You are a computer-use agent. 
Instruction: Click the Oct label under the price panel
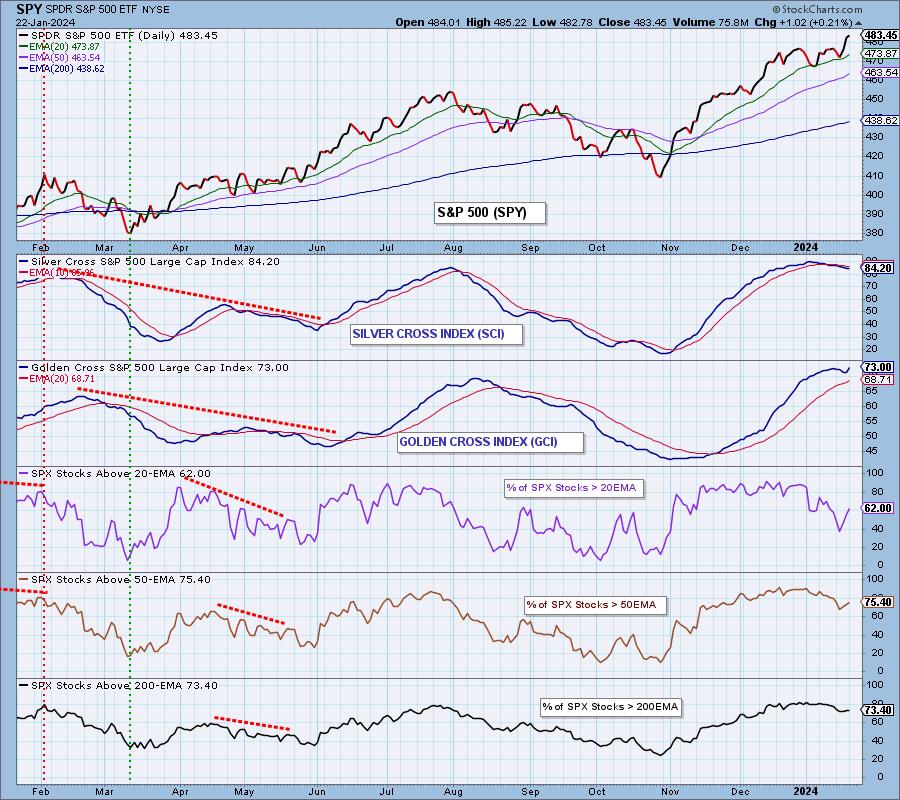(x=597, y=248)
